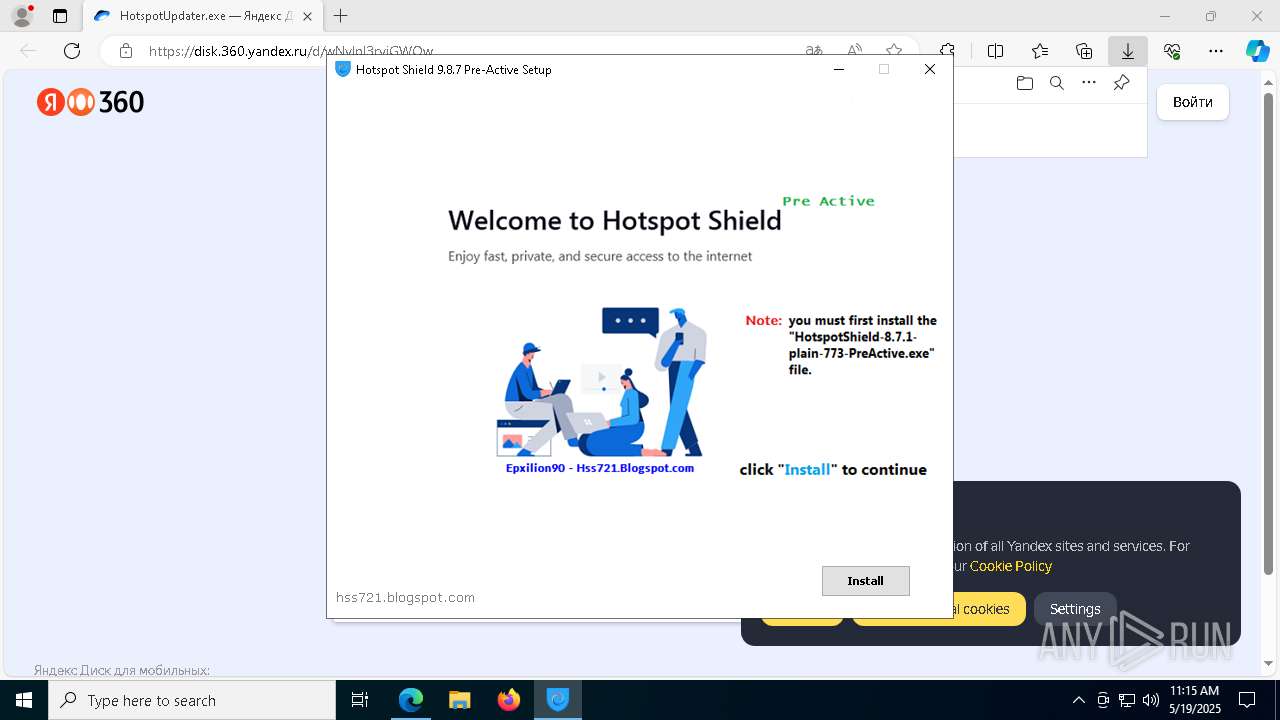The height and width of the screenshot is (720, 1280).
Task: Click the taskbar search box
Action: click(x=192, y=700)
